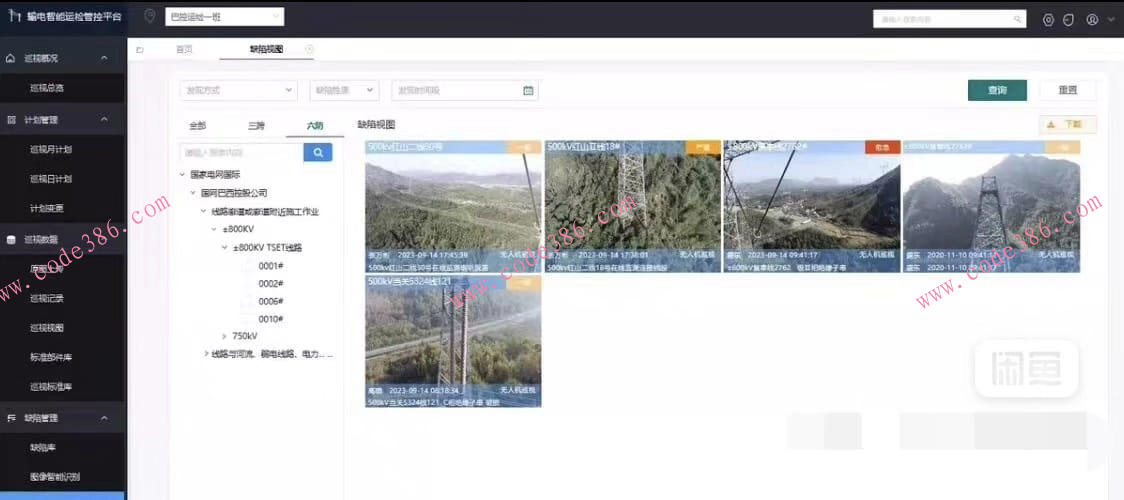Image resolution: width=1124 pixels, height=500 pixels.
Task: Collapse the ±800KV TSET线路 tree node arrow
Action: tap(224, 248)
